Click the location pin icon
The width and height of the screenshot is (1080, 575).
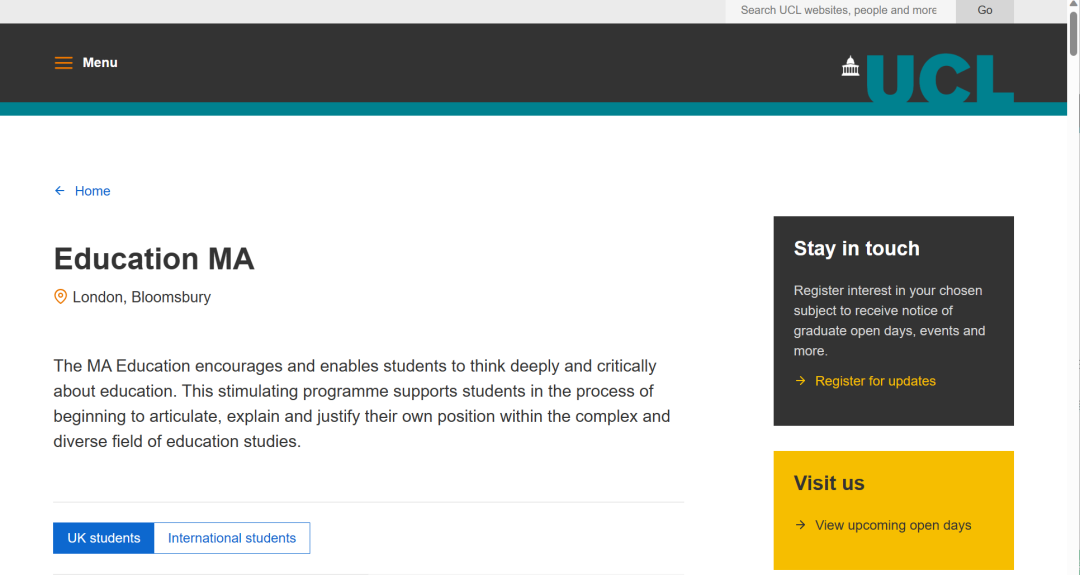[60, 297]
